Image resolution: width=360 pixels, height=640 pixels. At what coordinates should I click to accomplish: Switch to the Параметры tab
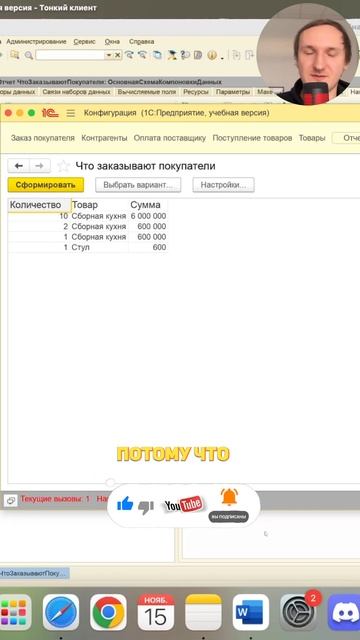point(233,92)
